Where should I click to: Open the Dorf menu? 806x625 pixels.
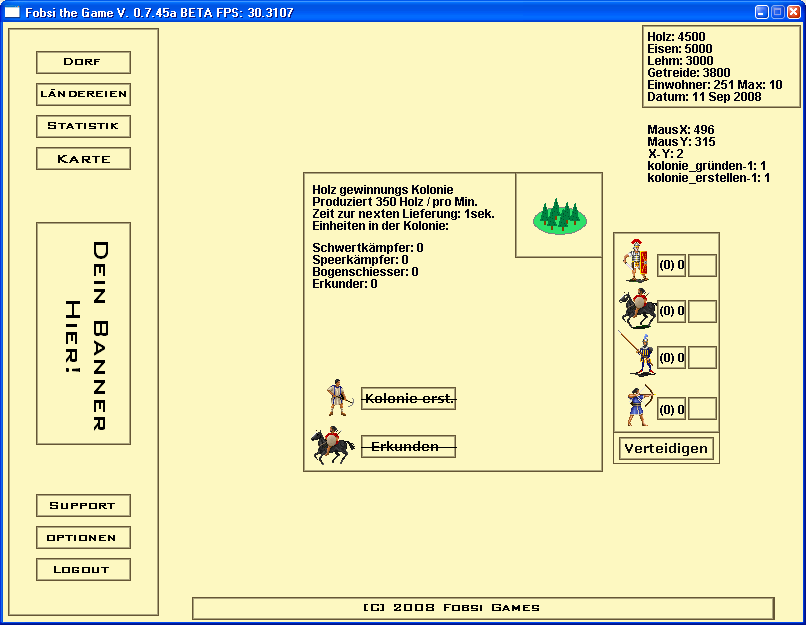[83, 62]
